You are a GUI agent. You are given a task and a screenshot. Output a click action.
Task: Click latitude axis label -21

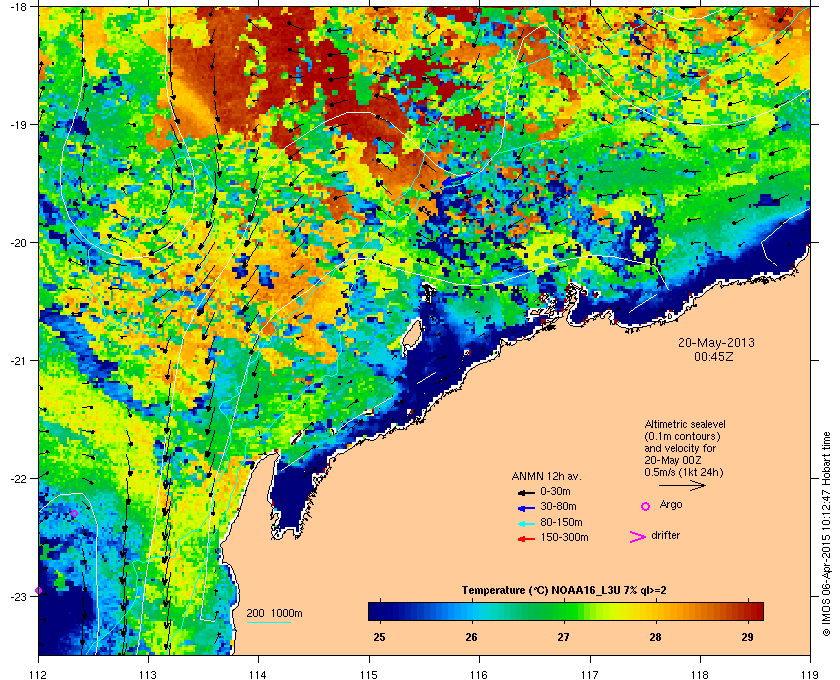[x=17, y=360]
